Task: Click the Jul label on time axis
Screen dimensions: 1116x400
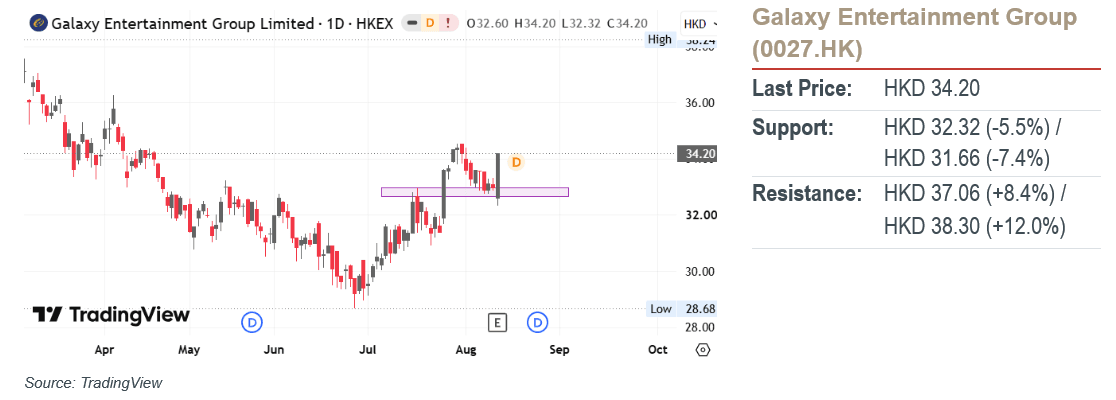Action: (367, 350)
